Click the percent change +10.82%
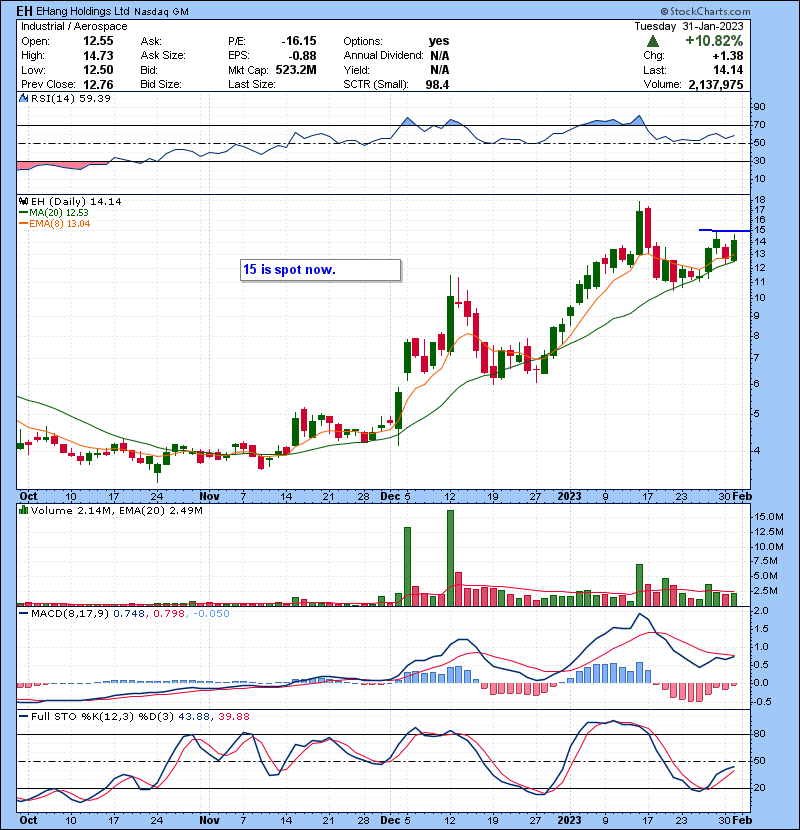Screen dimensions: 800x830 pyautogui.click(x=714, y=41)
